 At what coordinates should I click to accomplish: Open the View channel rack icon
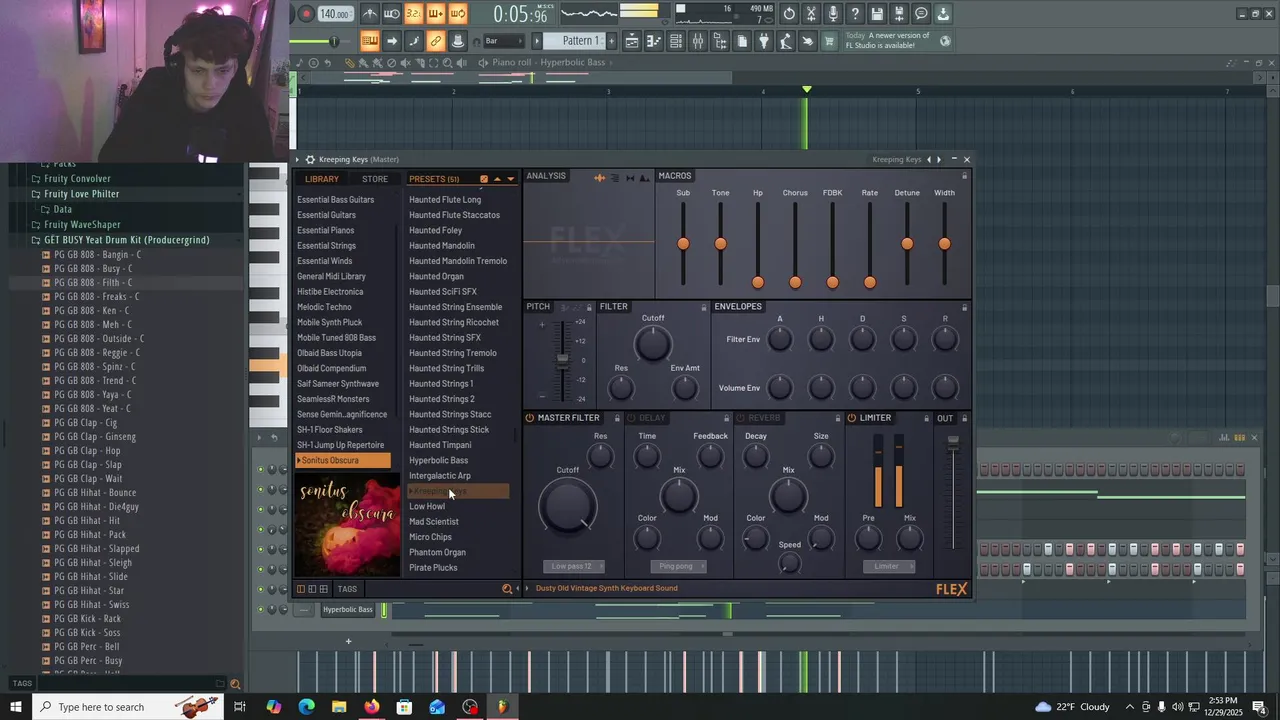click(676, 41)
